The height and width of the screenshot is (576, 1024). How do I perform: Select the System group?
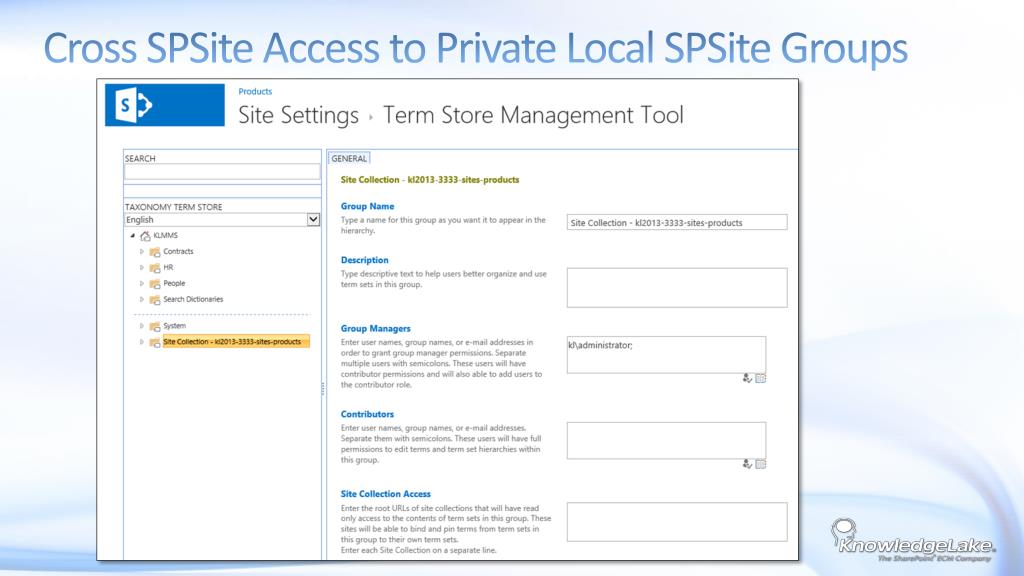tap(174, 326)
